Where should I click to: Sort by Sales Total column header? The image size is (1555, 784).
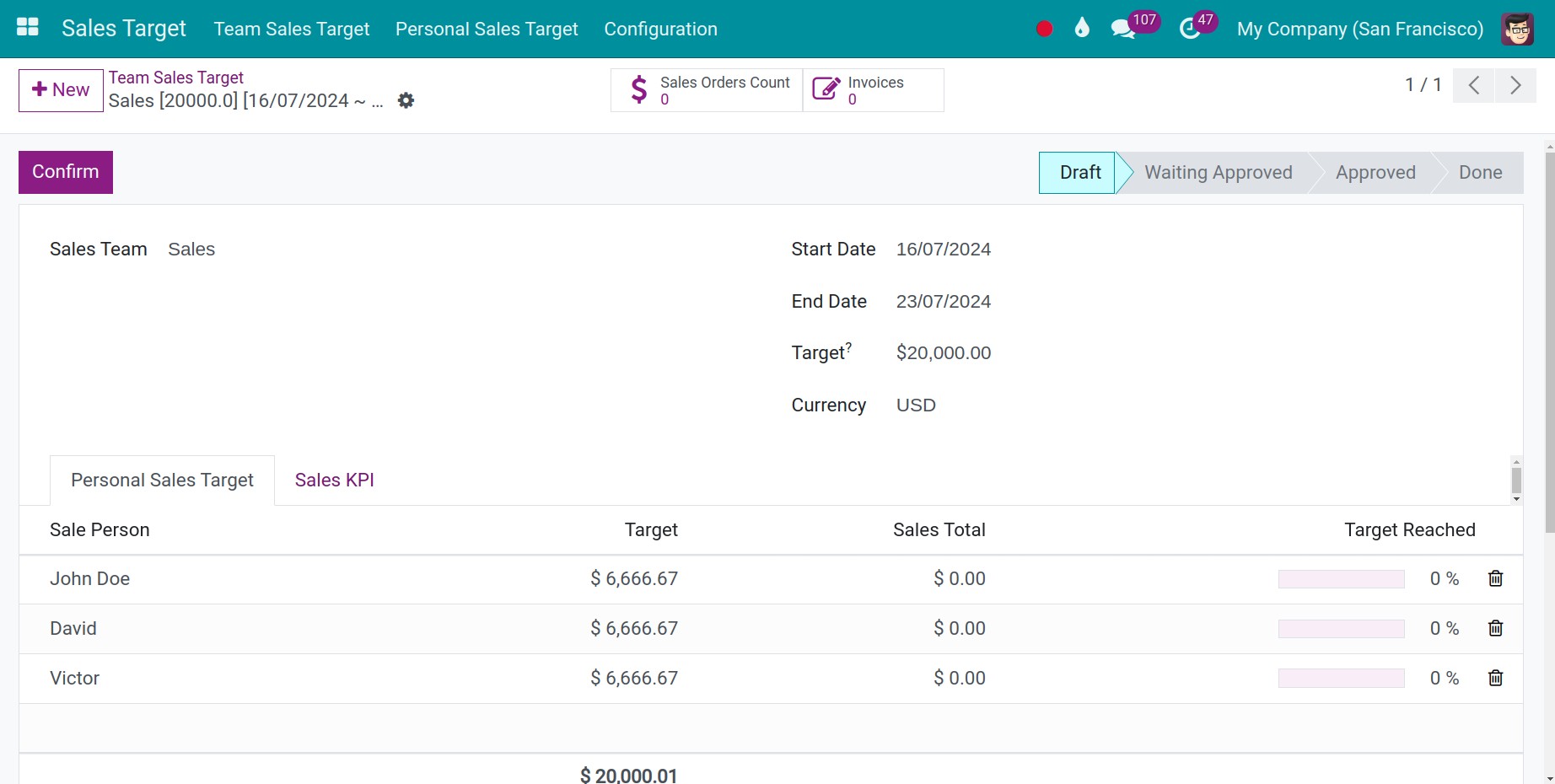coord(939,530)
